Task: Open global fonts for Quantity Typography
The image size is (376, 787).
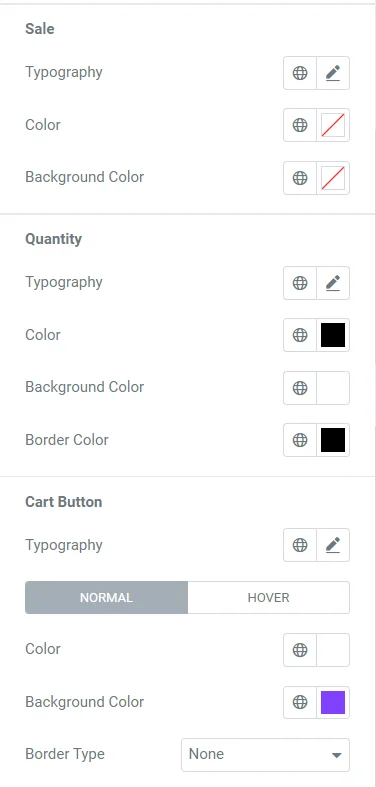Action: [300, 283]
